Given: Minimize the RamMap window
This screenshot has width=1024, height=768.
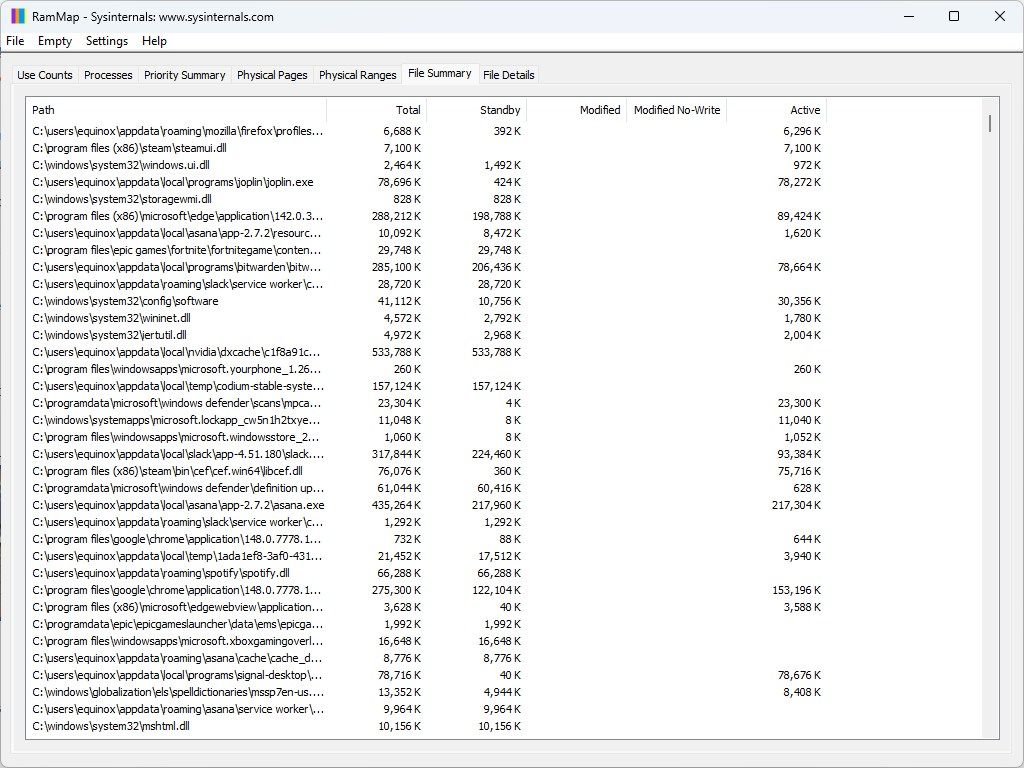Looking at the screenshot, I should (x=908, y=16).
